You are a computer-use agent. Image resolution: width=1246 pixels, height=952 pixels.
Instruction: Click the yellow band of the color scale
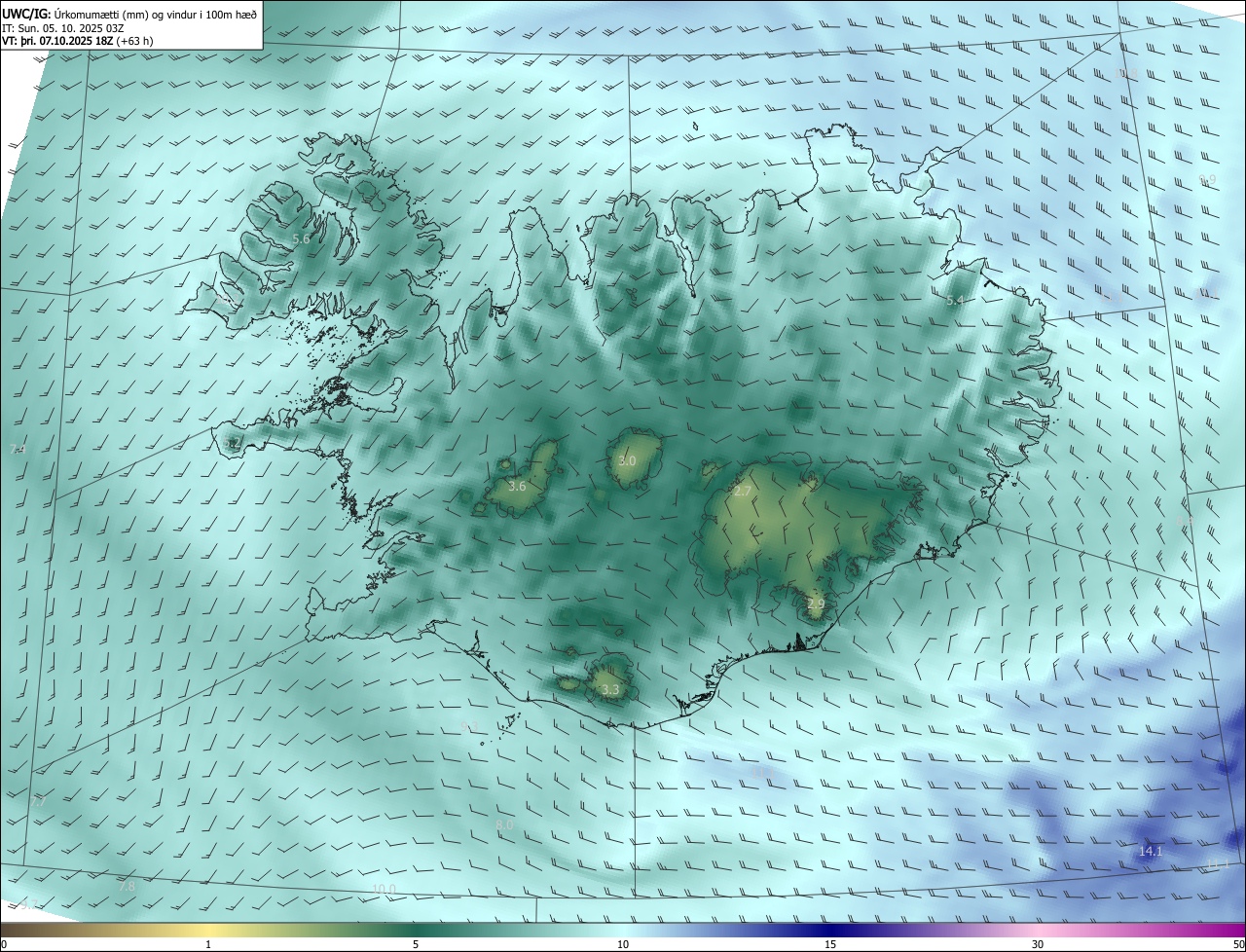point(208,931)
